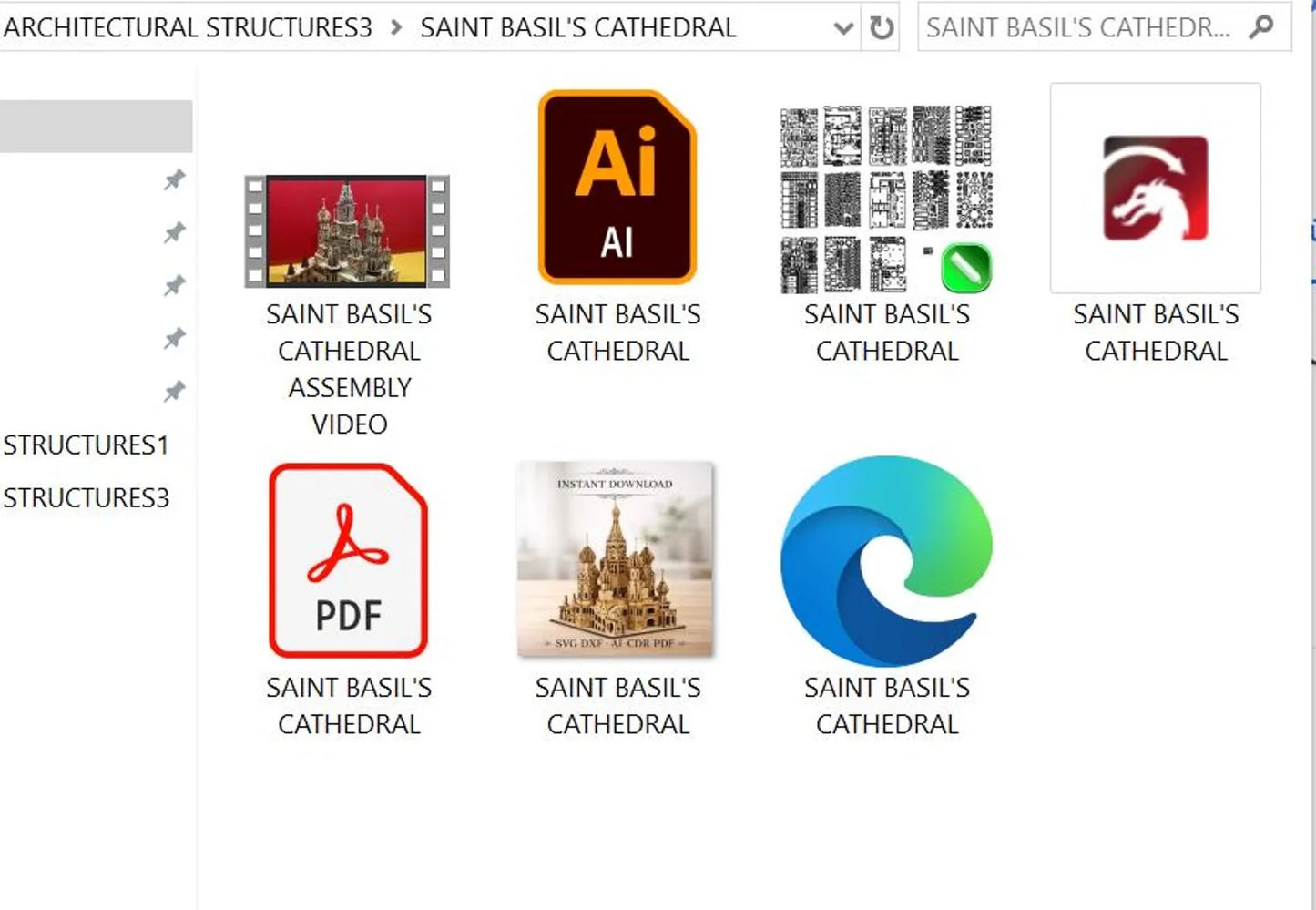Viewport: 1316px width, 910px height.
Task: Select the PDF file icon
Action: point(348,560)
